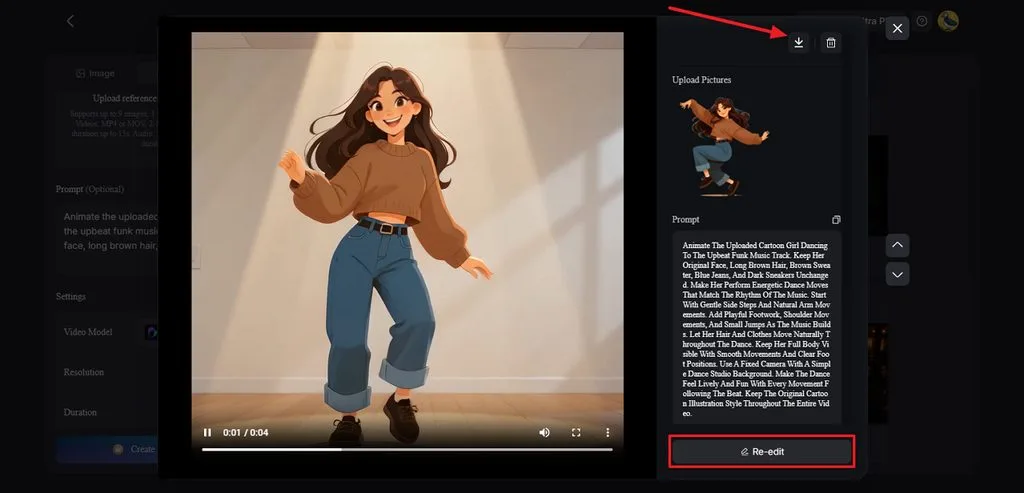
Task: Switch to the Image tab
Action: point(95,73)
